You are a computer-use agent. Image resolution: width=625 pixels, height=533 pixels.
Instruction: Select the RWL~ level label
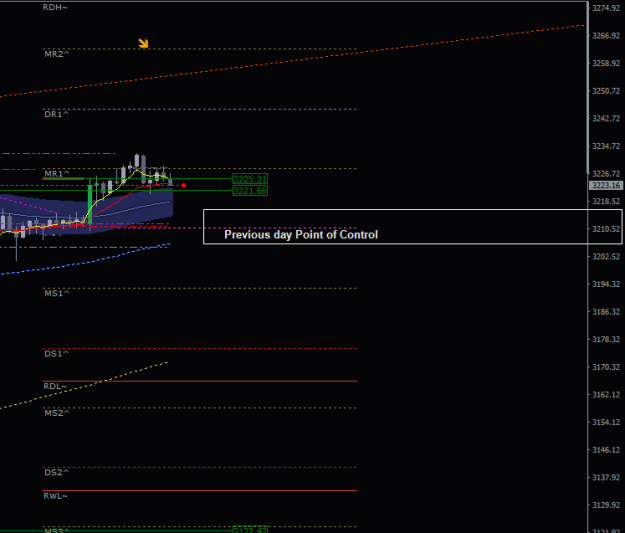55,496
